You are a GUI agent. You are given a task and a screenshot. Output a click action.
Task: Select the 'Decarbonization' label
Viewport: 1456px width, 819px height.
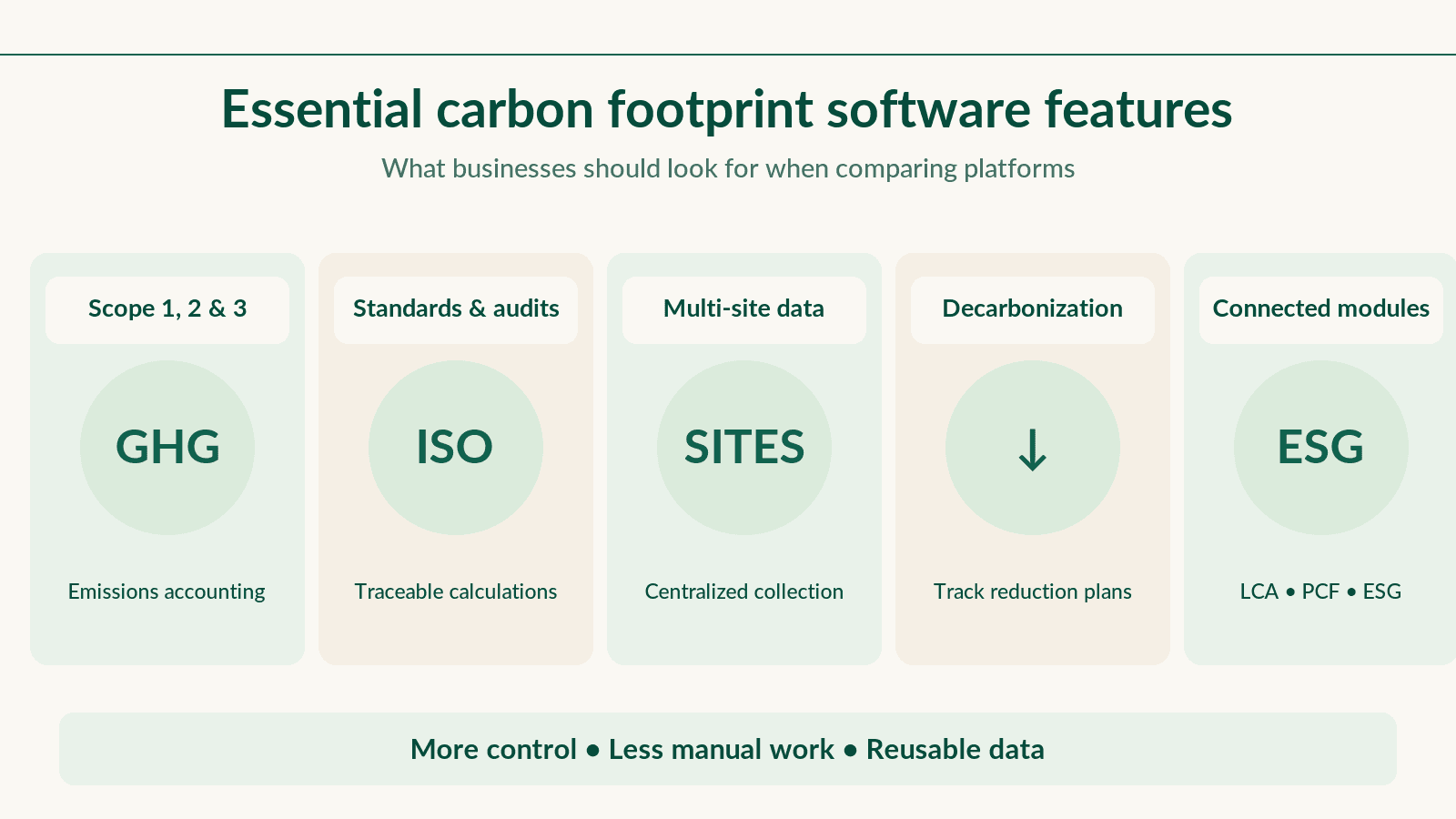coord(1033,309)
